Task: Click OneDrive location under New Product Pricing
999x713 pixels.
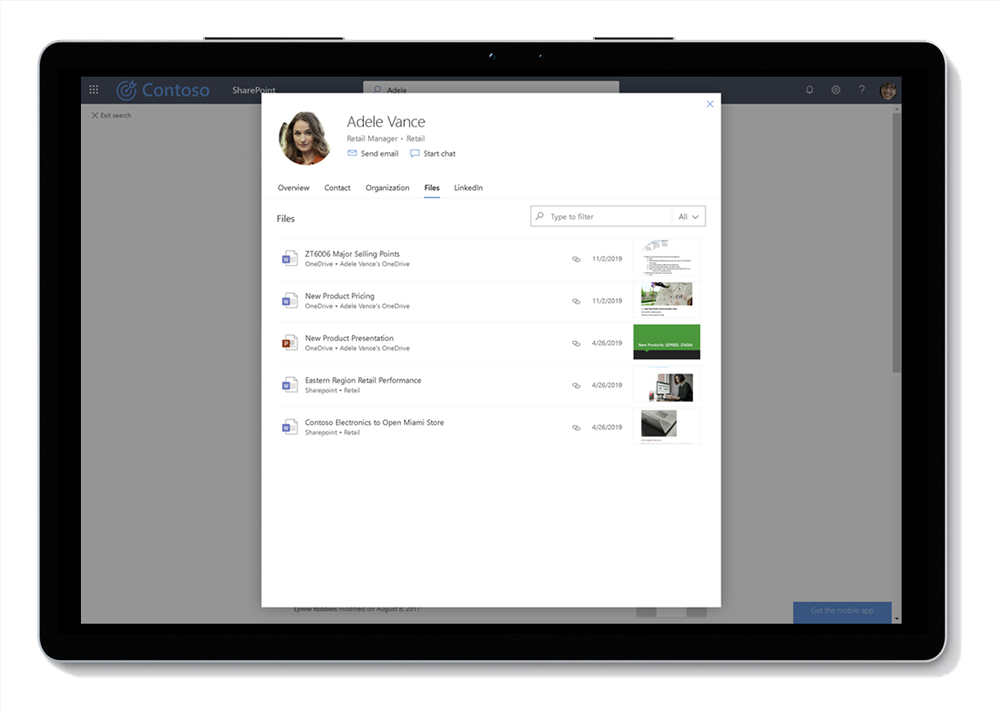Action: click(357, 306)
